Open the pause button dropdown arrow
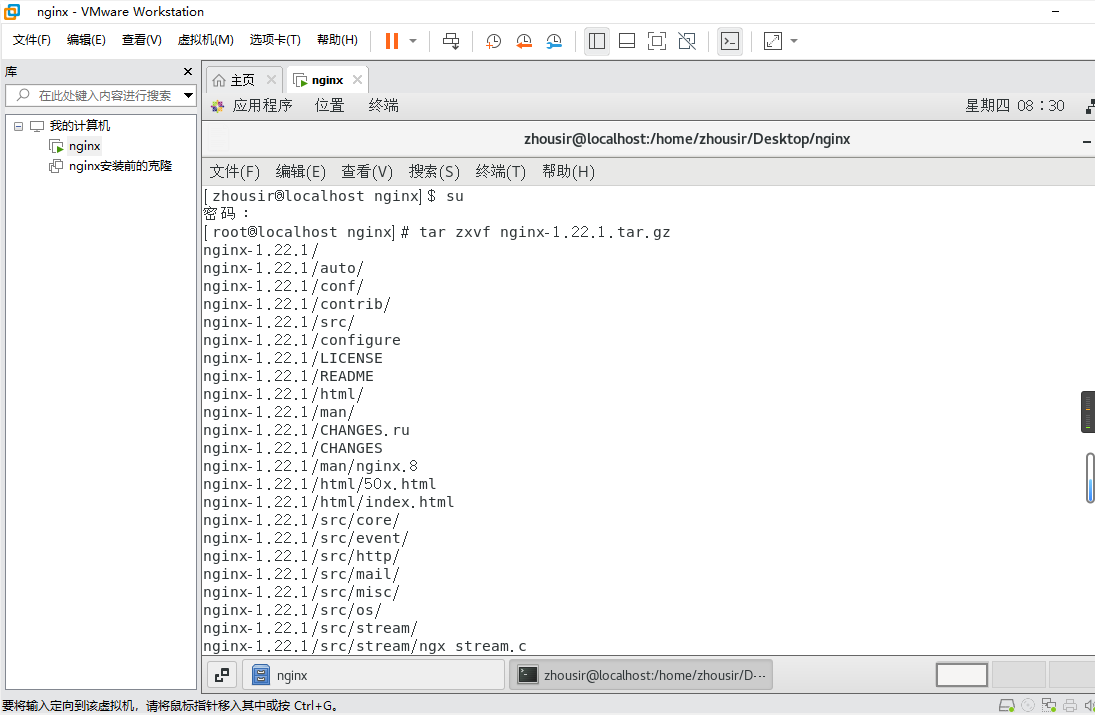 pyautogui.click(x=413, y=41)
